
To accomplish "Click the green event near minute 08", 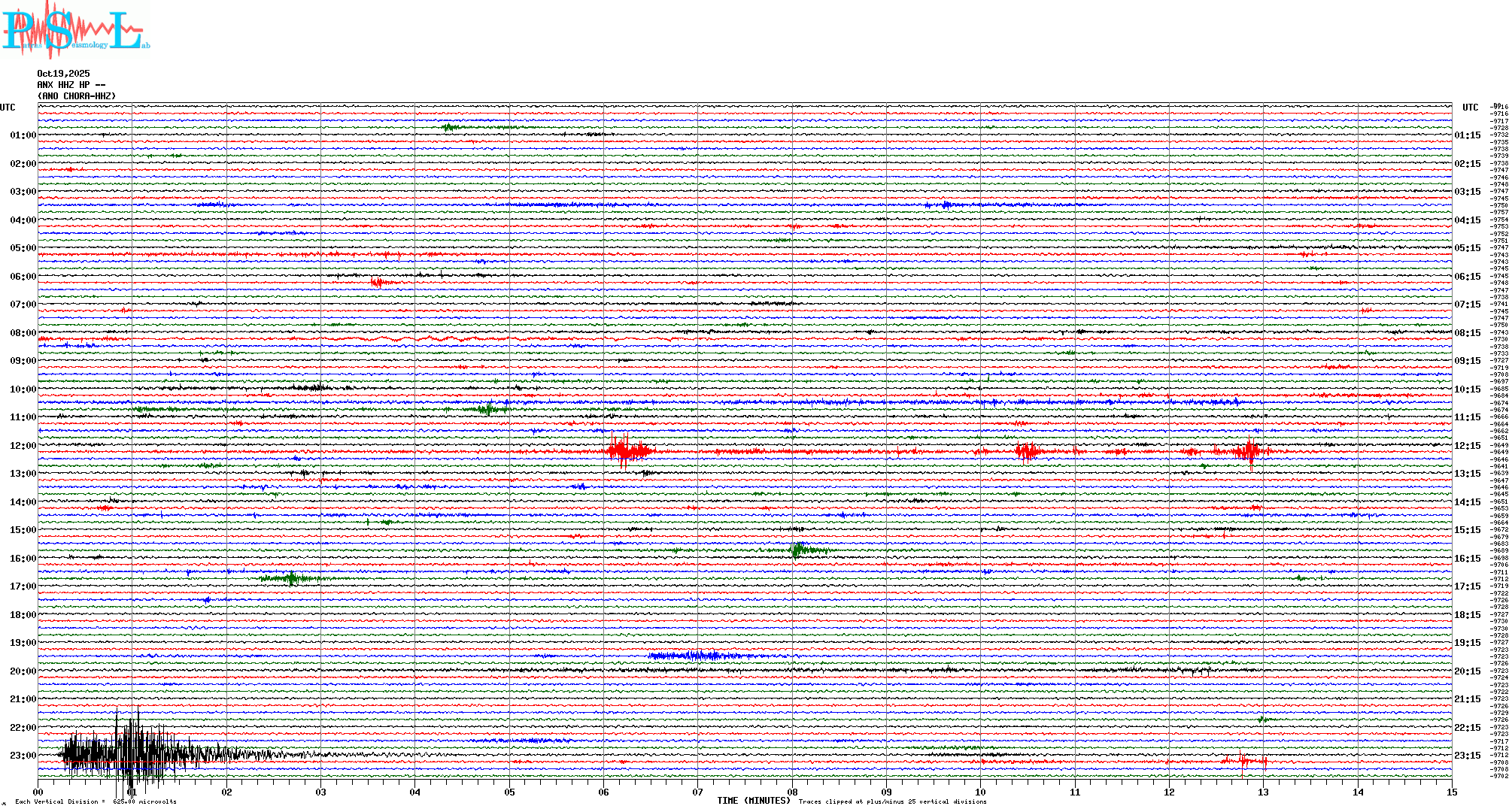I will tap(800, 550).
